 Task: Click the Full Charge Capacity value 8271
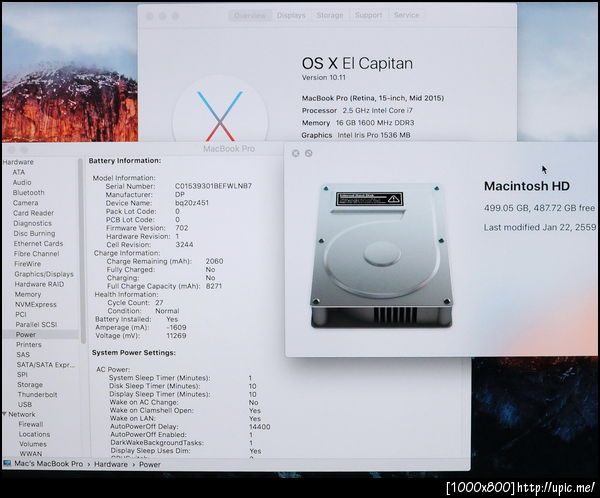214,286
